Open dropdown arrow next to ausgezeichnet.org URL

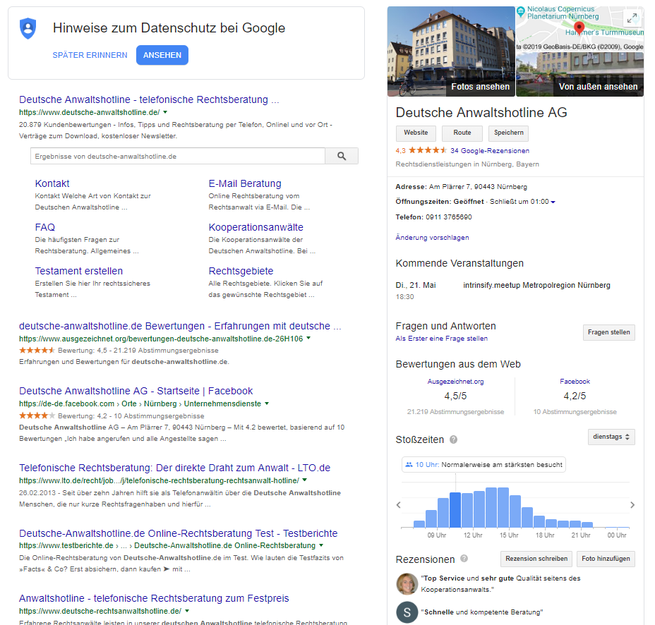point(308,338)
